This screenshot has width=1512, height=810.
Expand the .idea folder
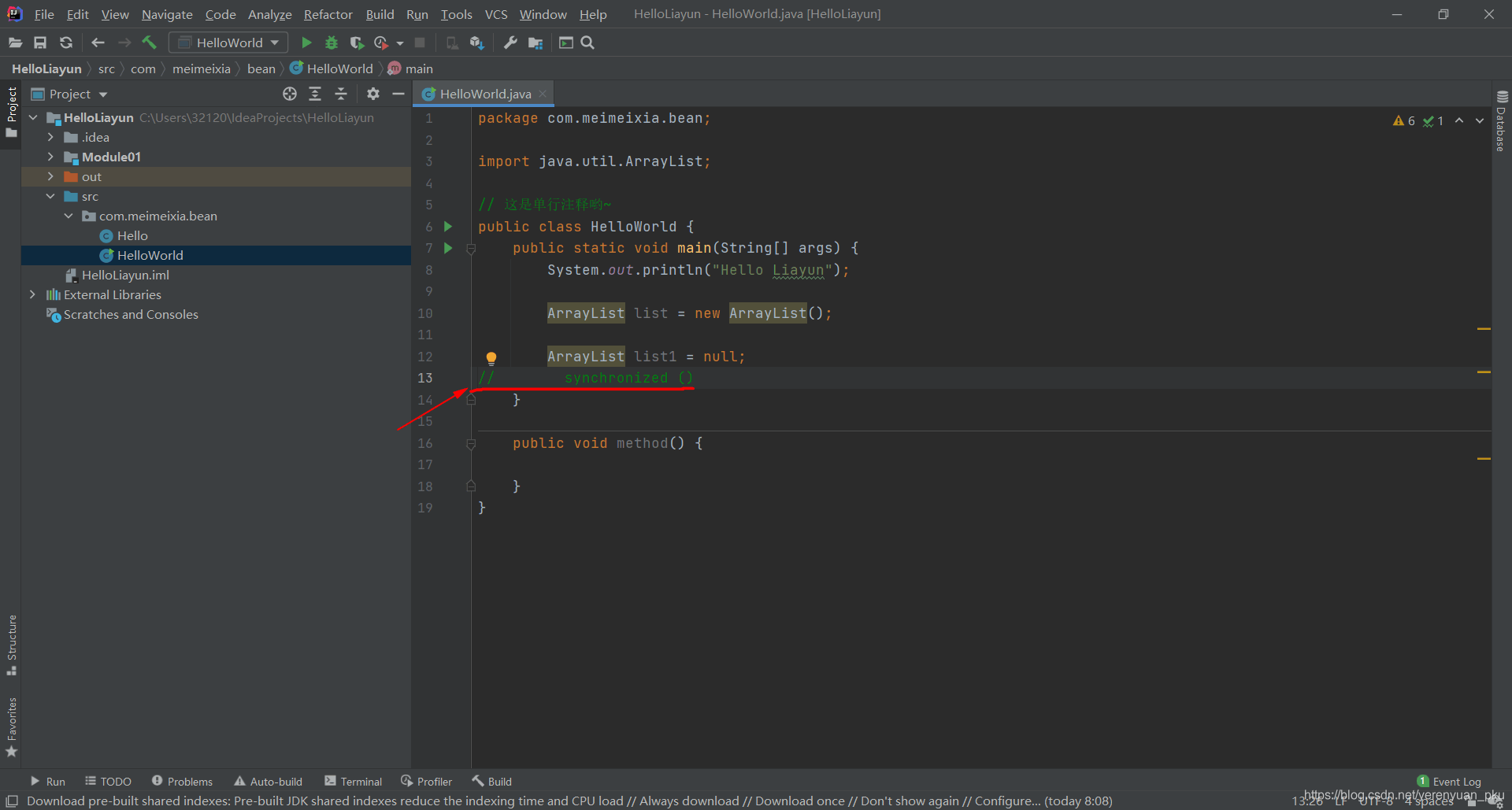[50, 137]
